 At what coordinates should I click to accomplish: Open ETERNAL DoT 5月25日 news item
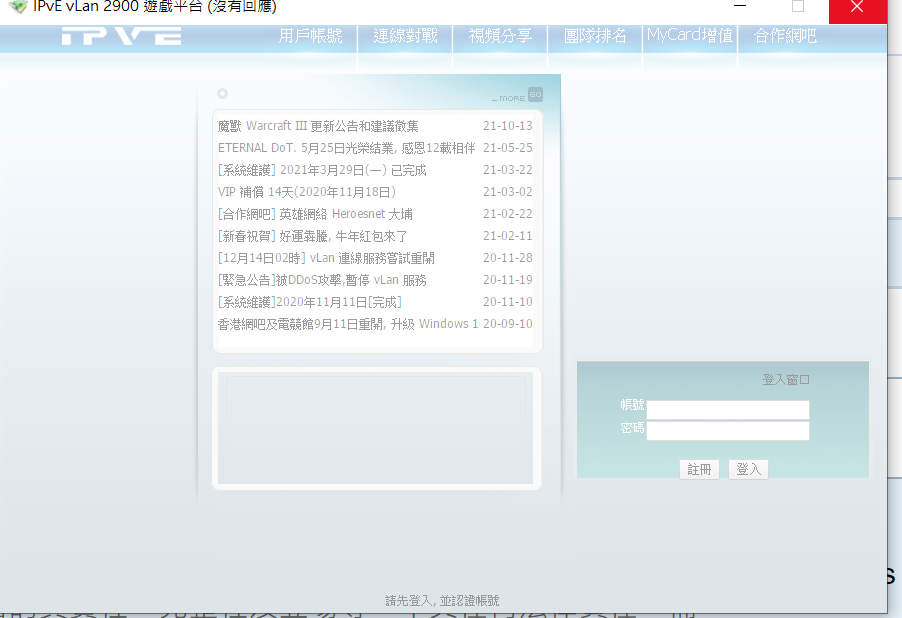(346, 148)
